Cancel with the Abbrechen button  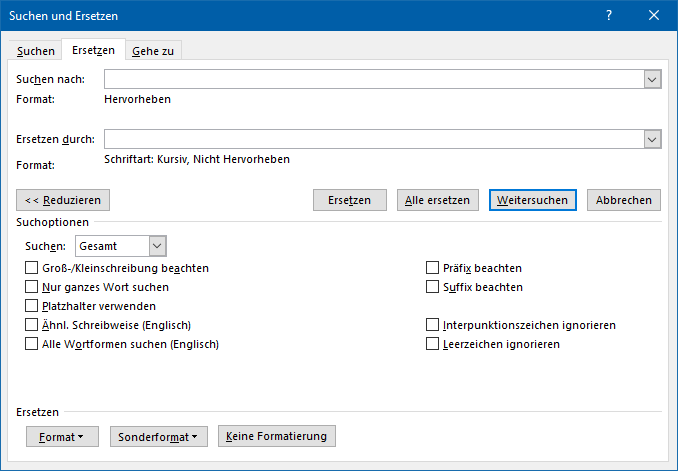[624, 200]
